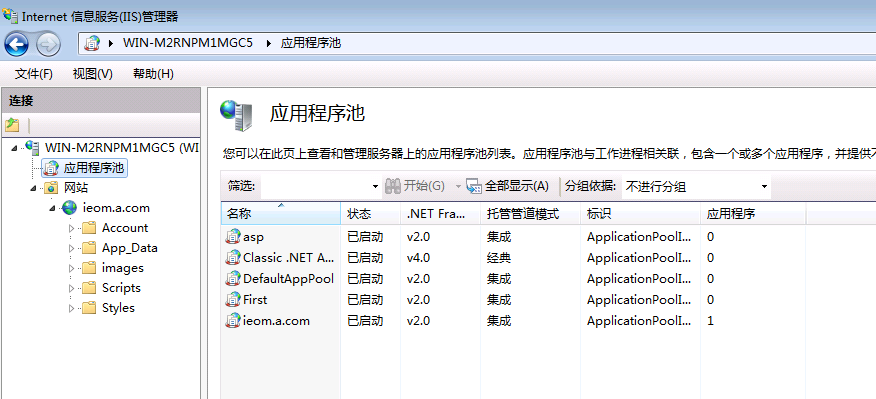Open the 文件(F) menu
This screenshot has width=876, height=399.
(34, 74)
